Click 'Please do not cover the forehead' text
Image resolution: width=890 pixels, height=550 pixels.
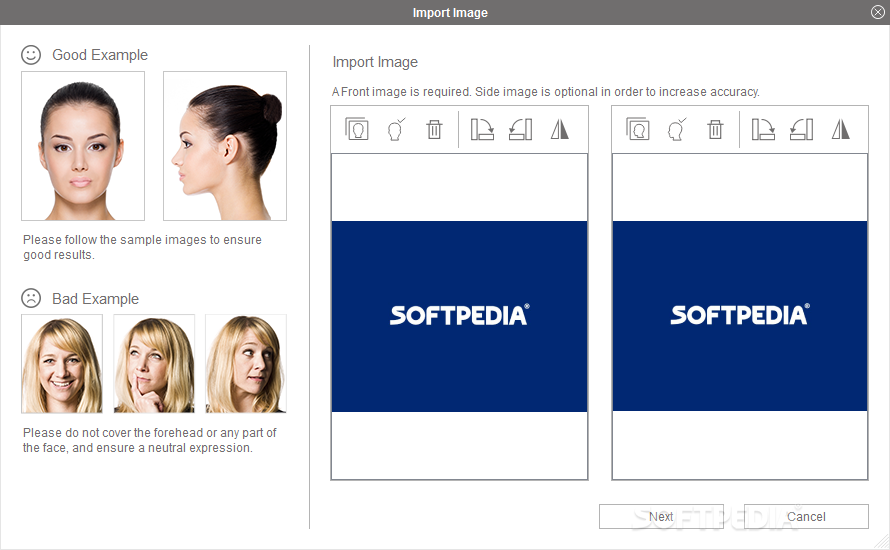tap(149, 440)
